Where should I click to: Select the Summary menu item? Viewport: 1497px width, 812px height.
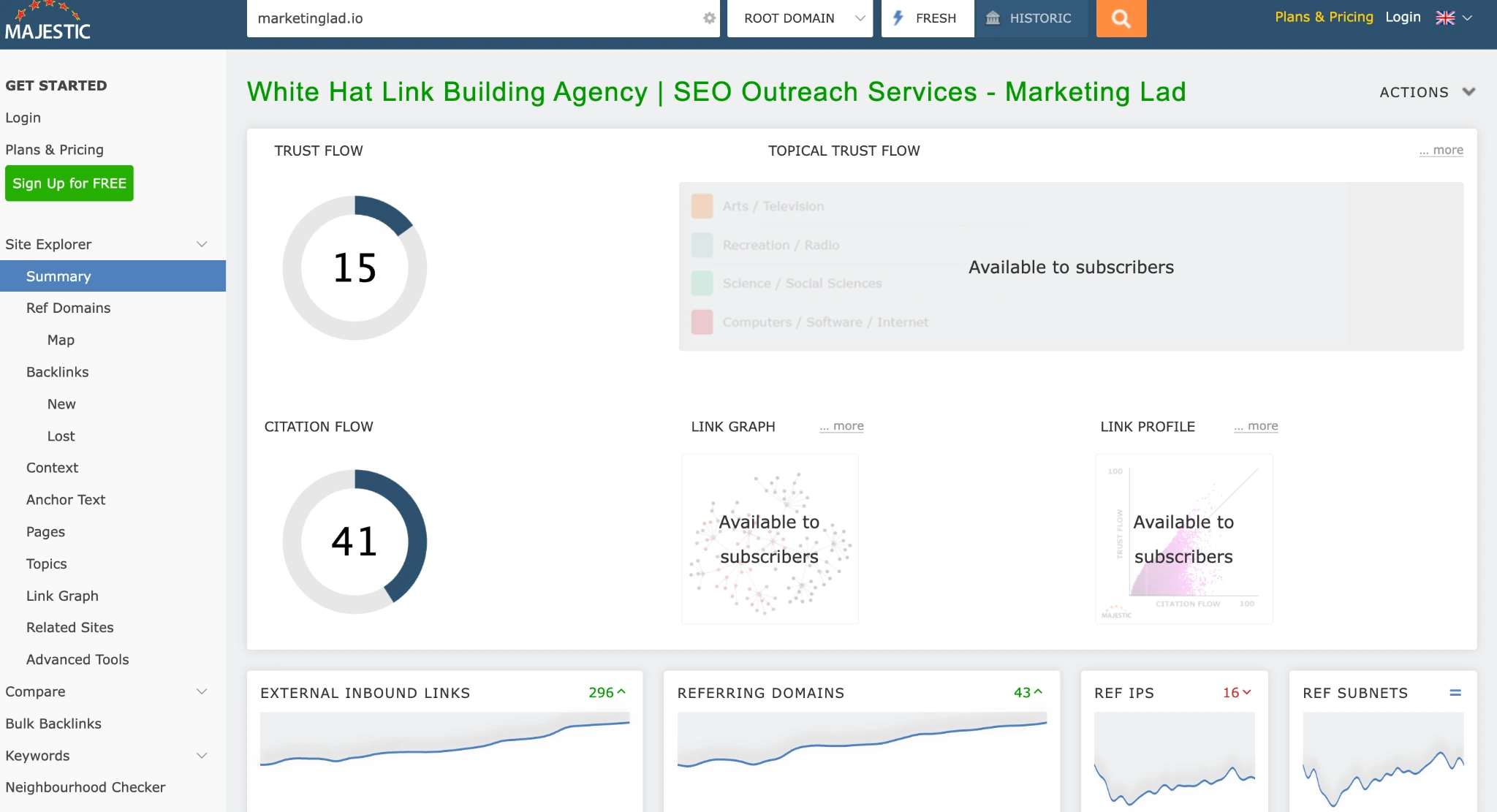[x=113, y=276]
